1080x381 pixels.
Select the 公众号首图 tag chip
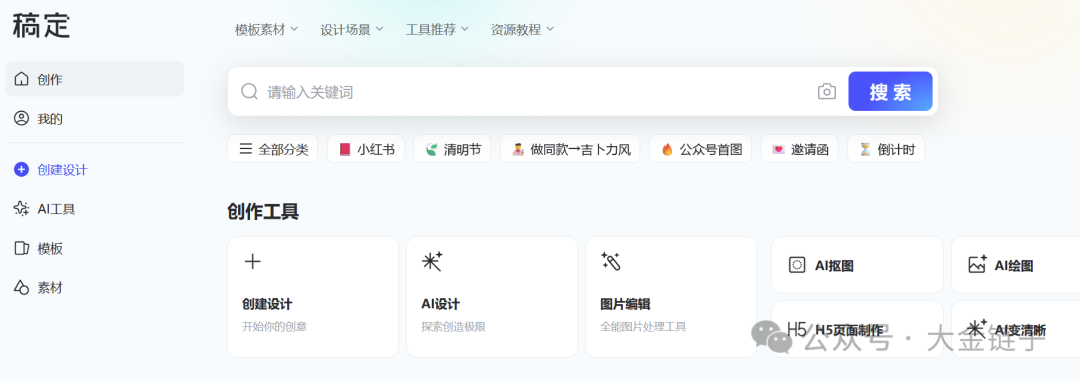coord(700,149)
